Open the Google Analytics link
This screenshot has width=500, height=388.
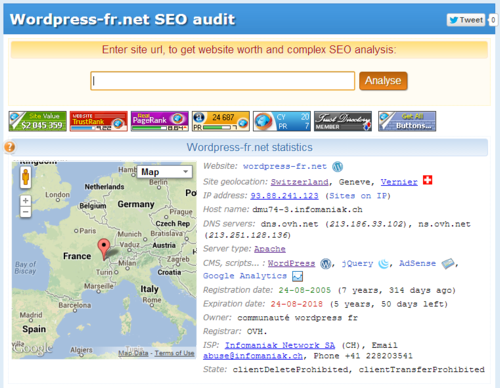click(245, 276)
